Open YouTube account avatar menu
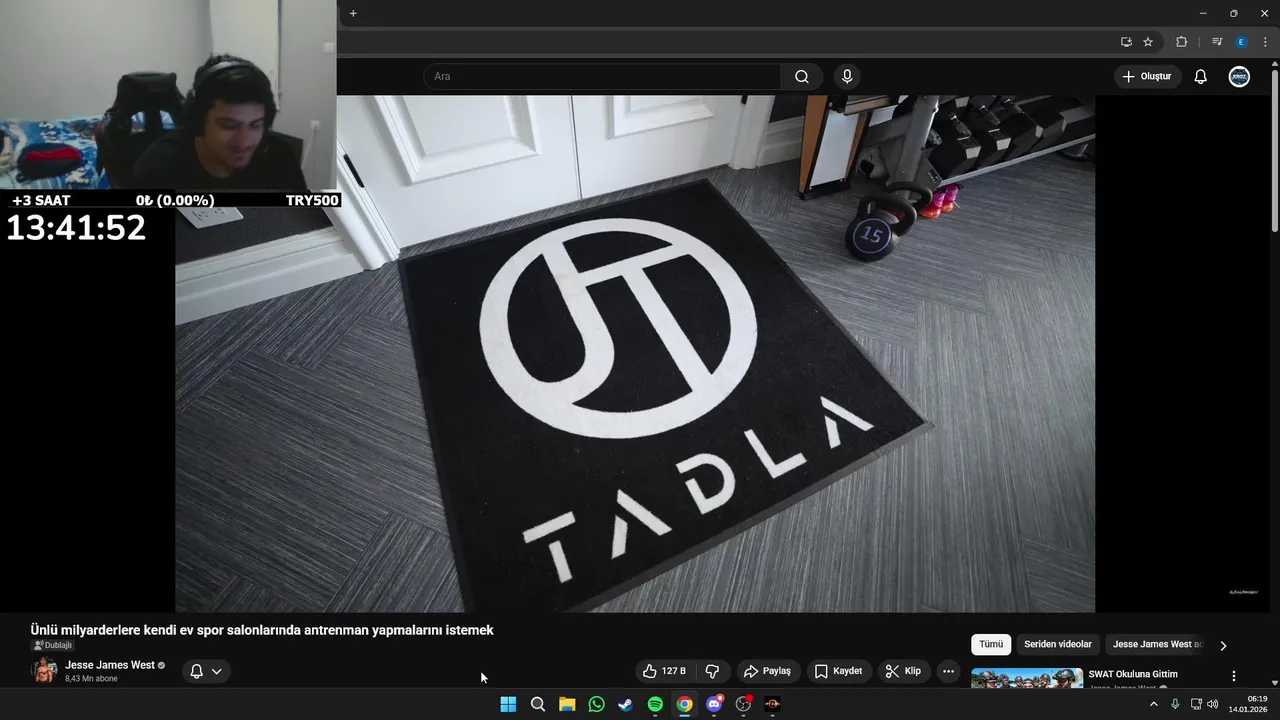This screenshot has height=720, width=1280. (1239, 77)
